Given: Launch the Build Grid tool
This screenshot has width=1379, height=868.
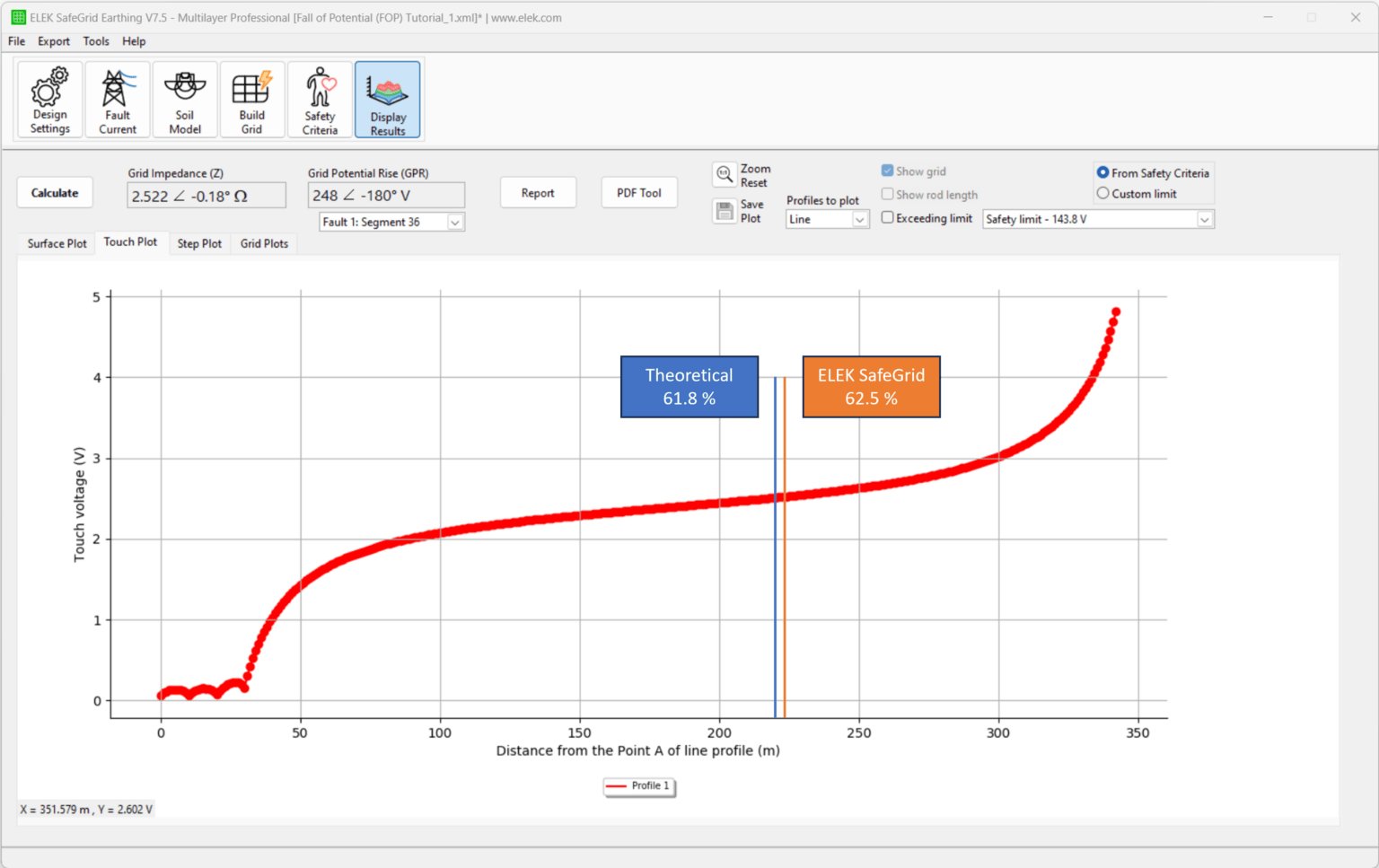Looking at the screenshot, I should coord(252,99).
